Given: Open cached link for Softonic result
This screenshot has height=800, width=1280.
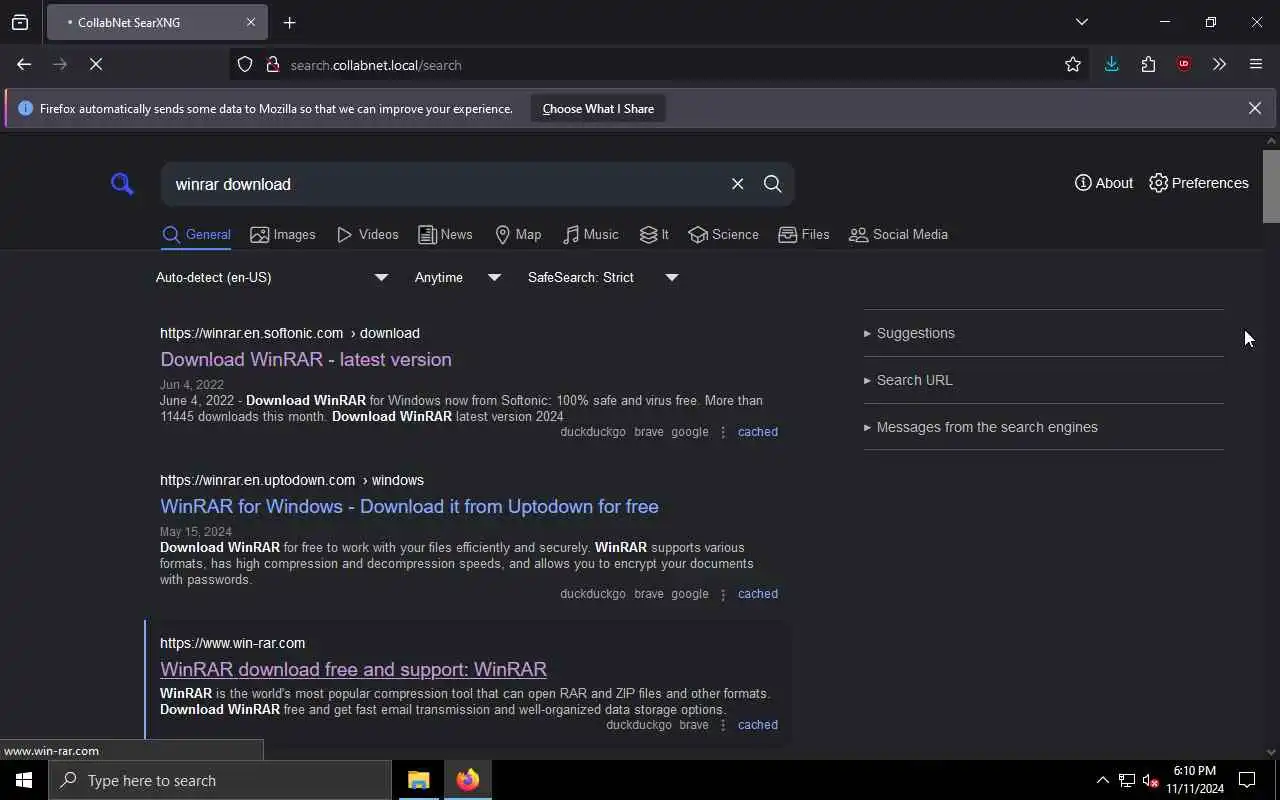Looking at the screenshot, I should click(x=757, y=432).
